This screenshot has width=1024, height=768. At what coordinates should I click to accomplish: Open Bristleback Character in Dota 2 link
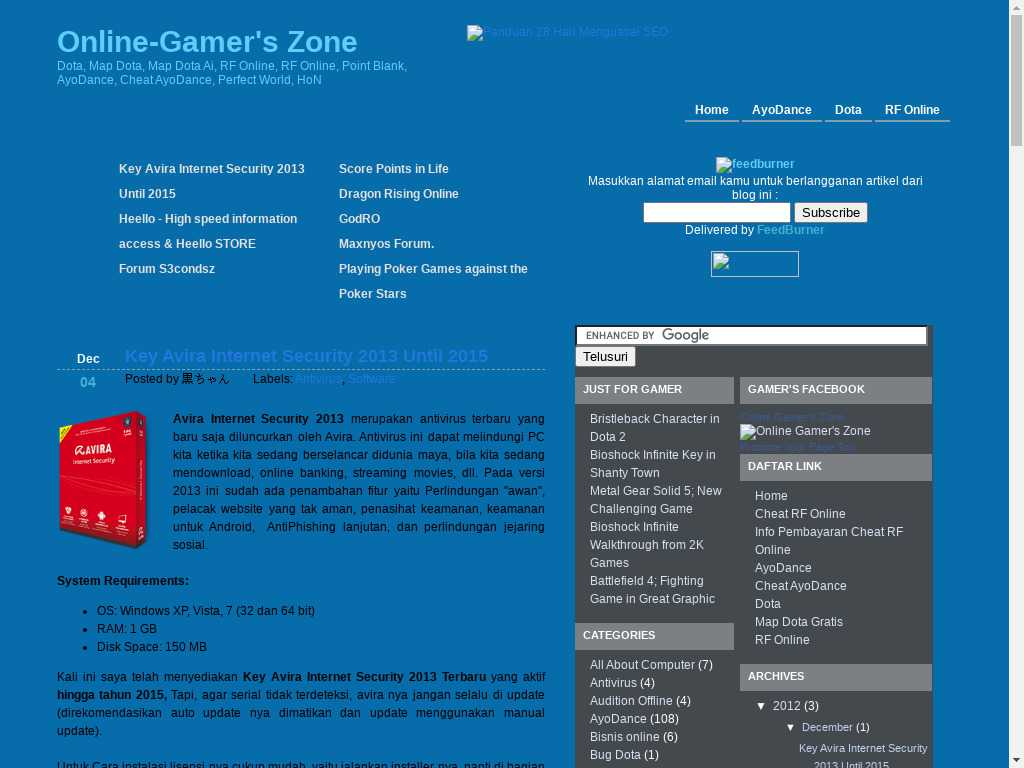pos(654,428)
